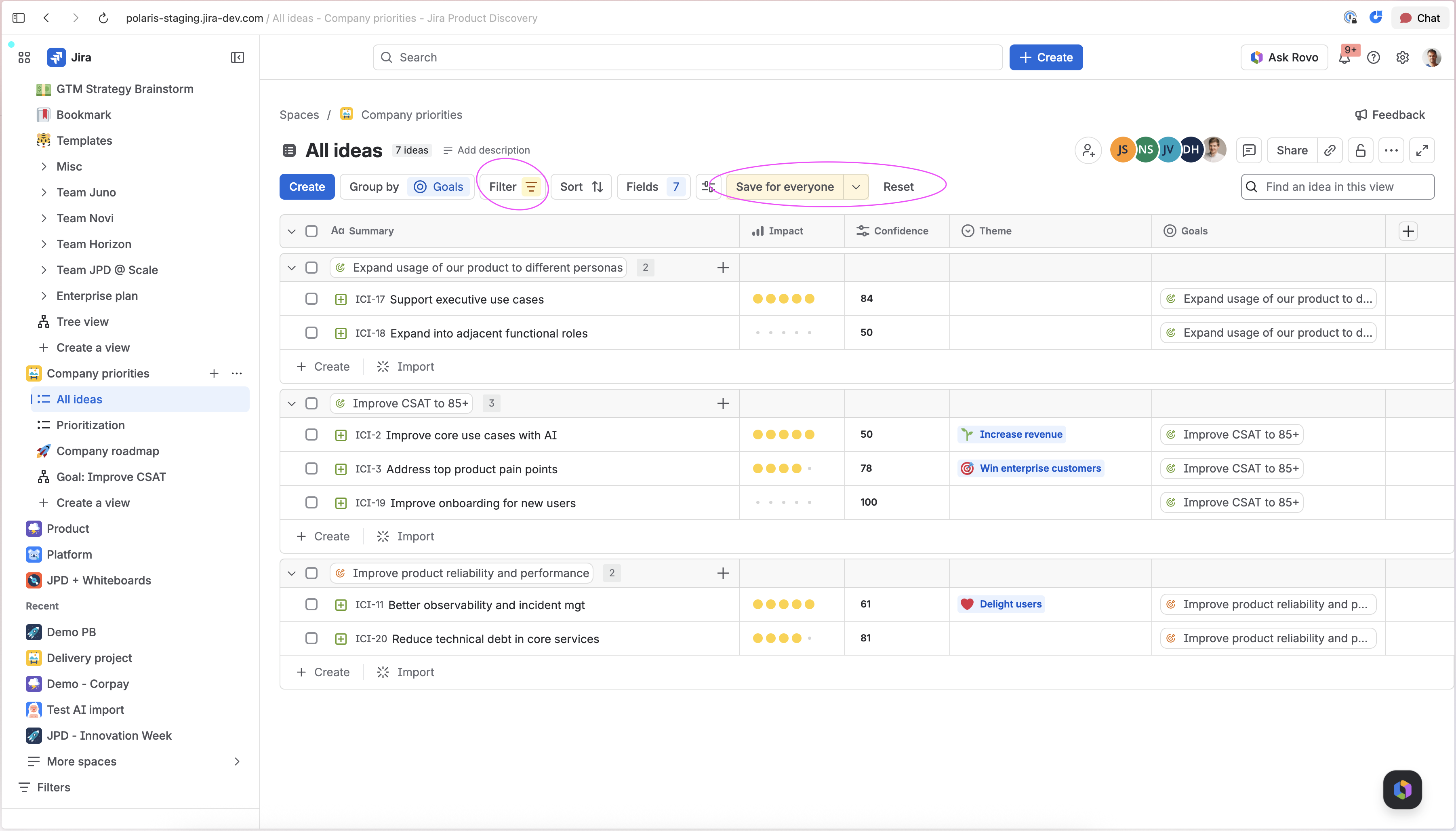Focus the Find an idea in this view field
Viewport: 1456px width, 831px height.
1337,187
